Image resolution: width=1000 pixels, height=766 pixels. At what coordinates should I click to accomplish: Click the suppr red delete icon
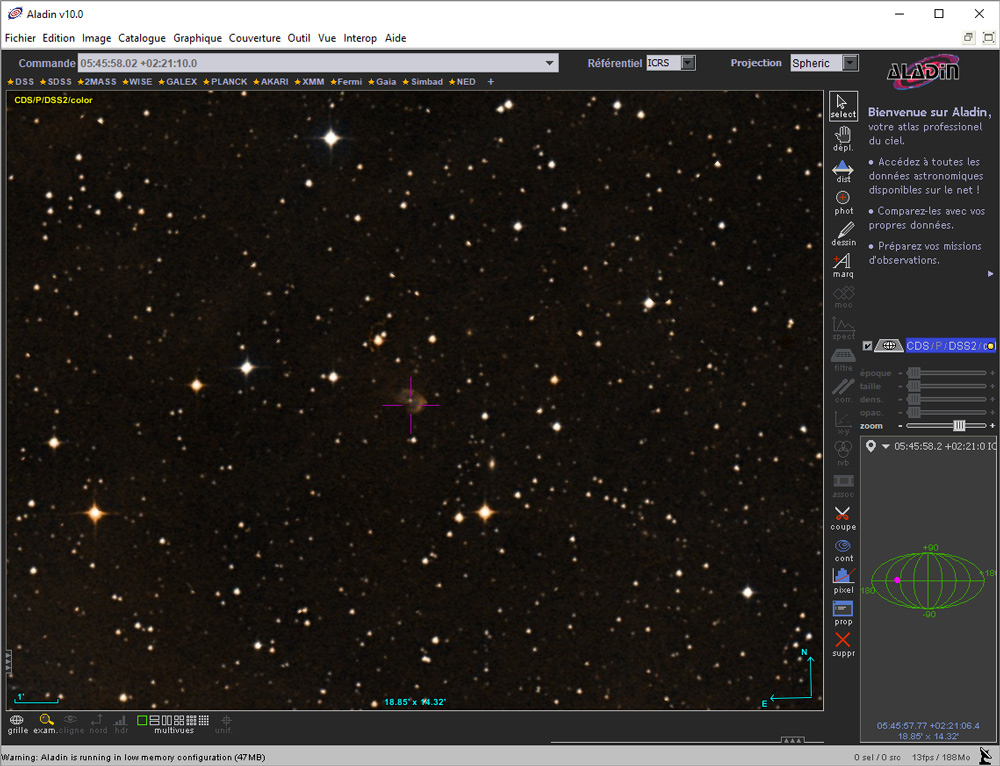pyautogui.click(x=843, y=644)
